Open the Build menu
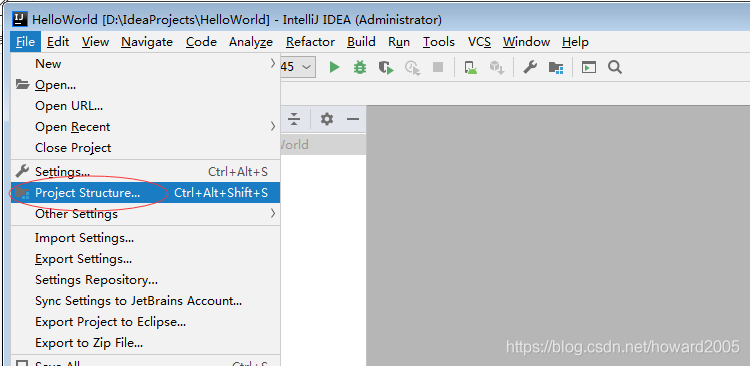 361,42
